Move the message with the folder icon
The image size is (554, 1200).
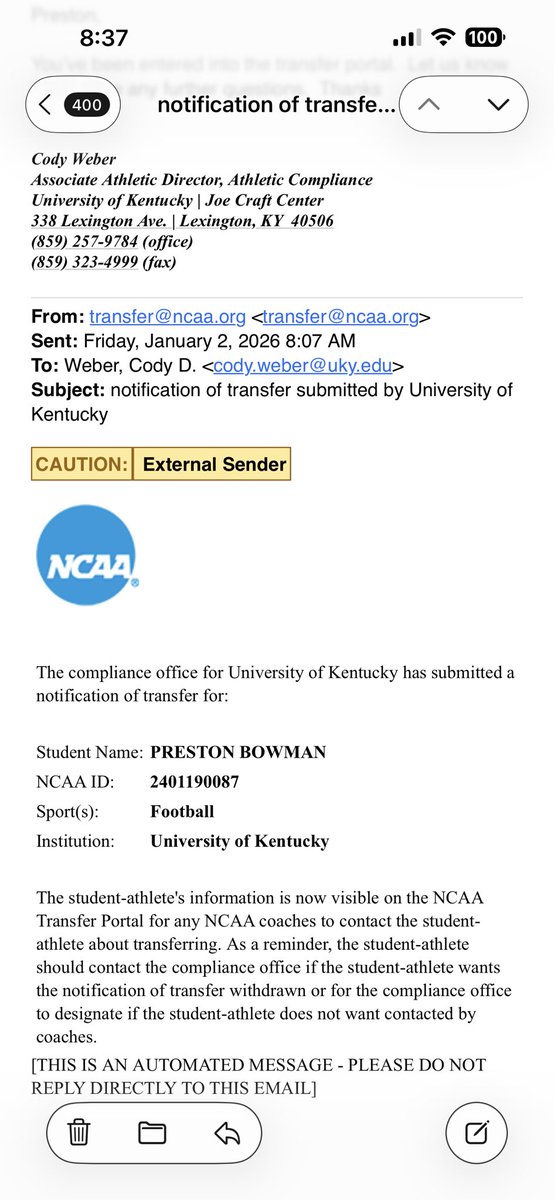click(x=152, y=1132)
